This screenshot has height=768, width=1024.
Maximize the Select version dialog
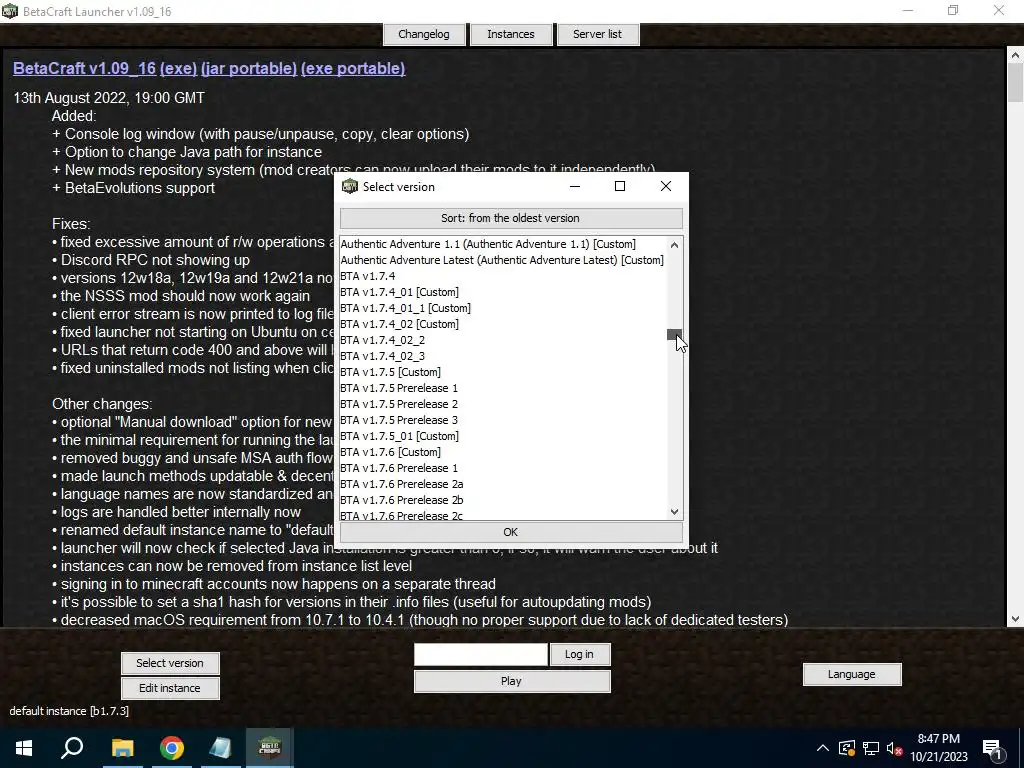pos(620,186)
